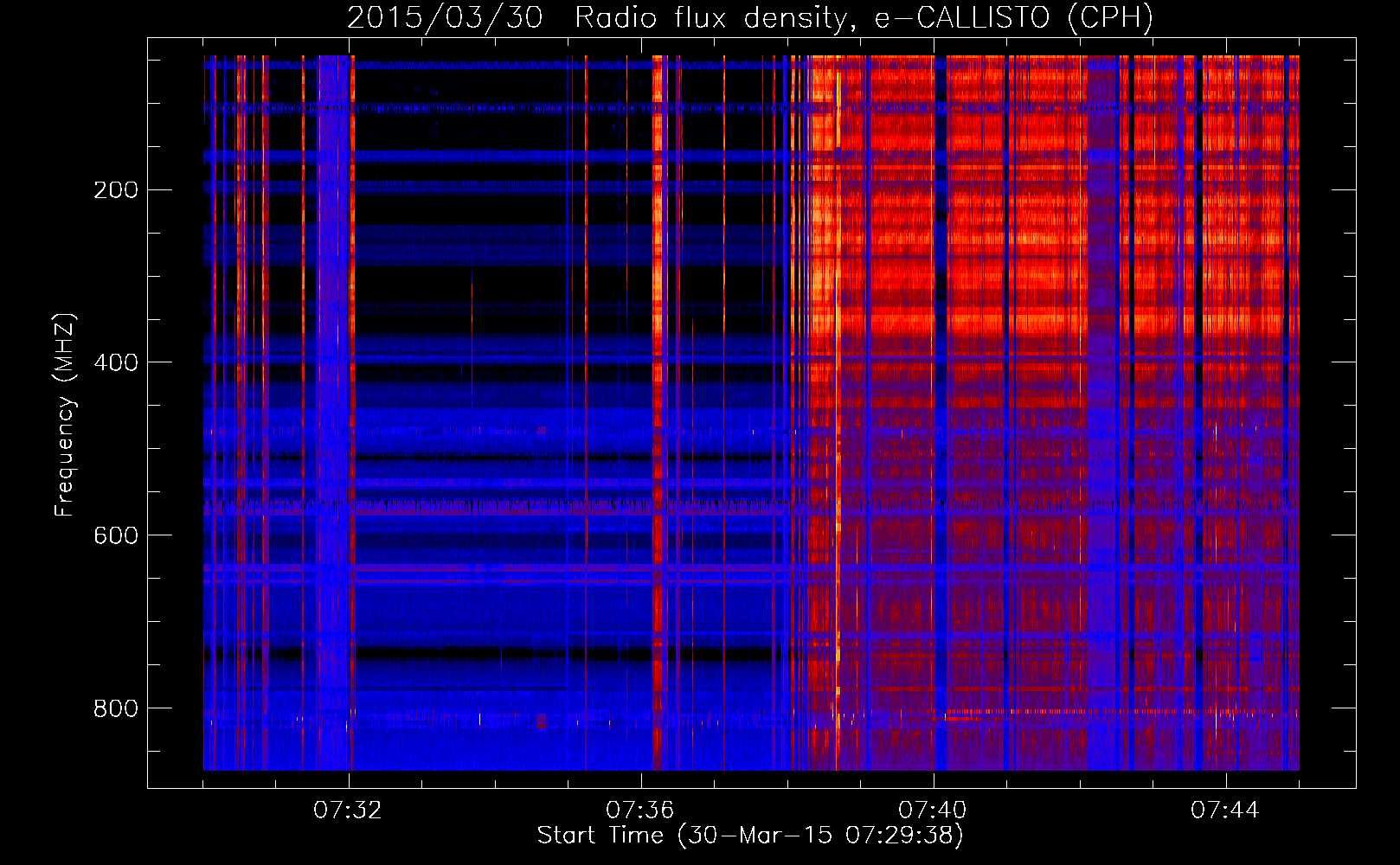This screenshot has height=865, width=1400.
Task: Click the 07:32 time tick label
Action: tap(348, 811)
